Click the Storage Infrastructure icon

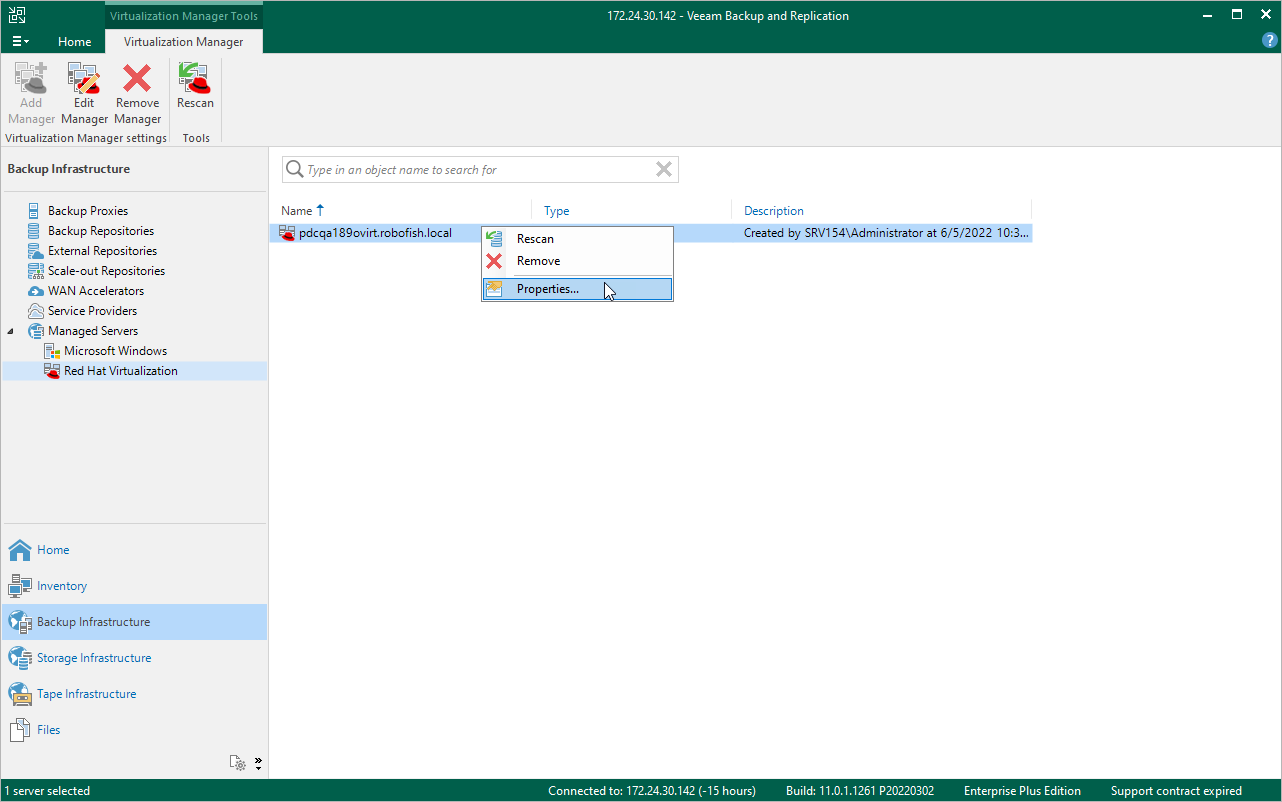[20, 658]
